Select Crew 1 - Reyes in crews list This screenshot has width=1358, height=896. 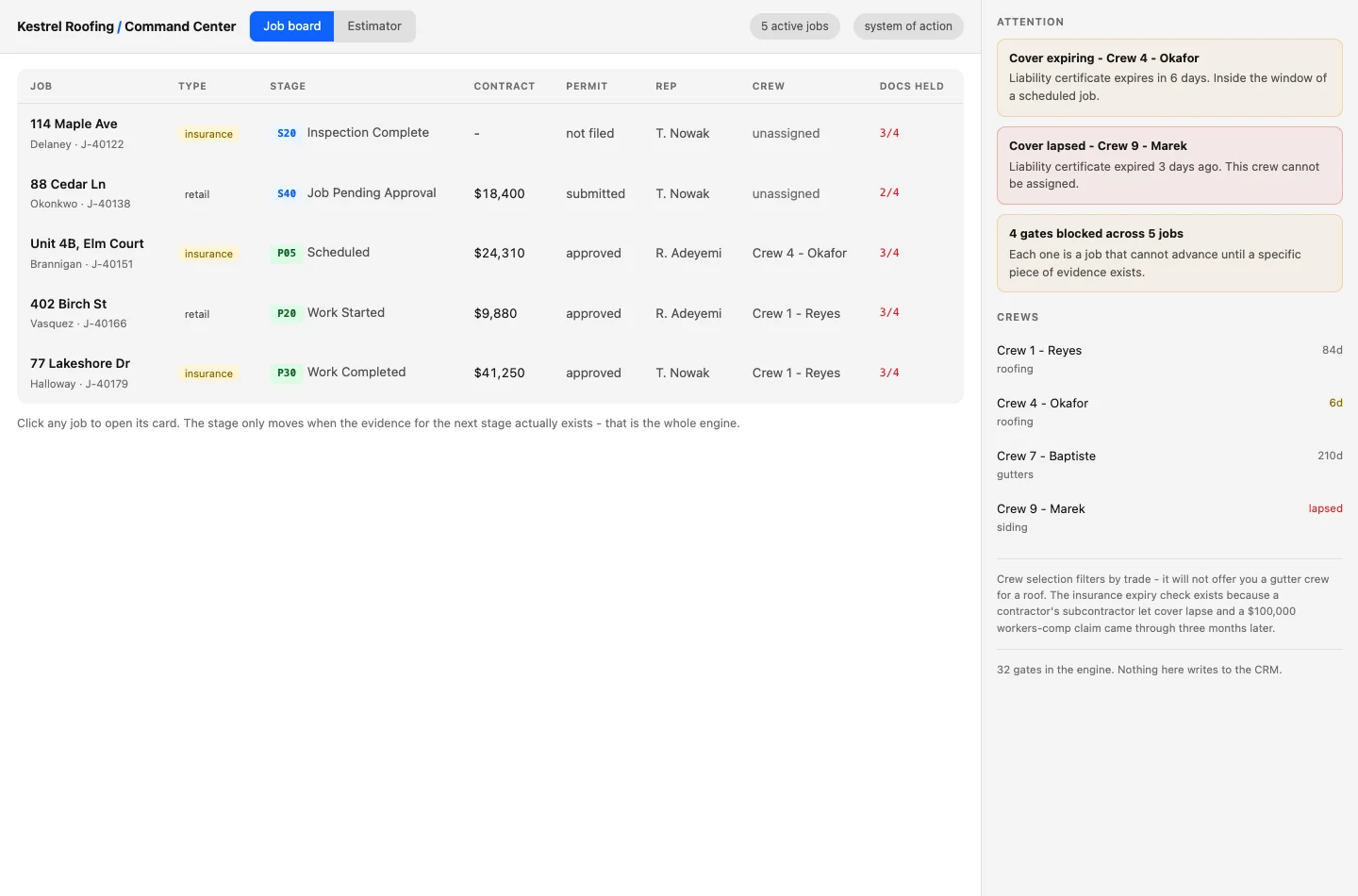pyautogui.click(x=1169, y=358)
